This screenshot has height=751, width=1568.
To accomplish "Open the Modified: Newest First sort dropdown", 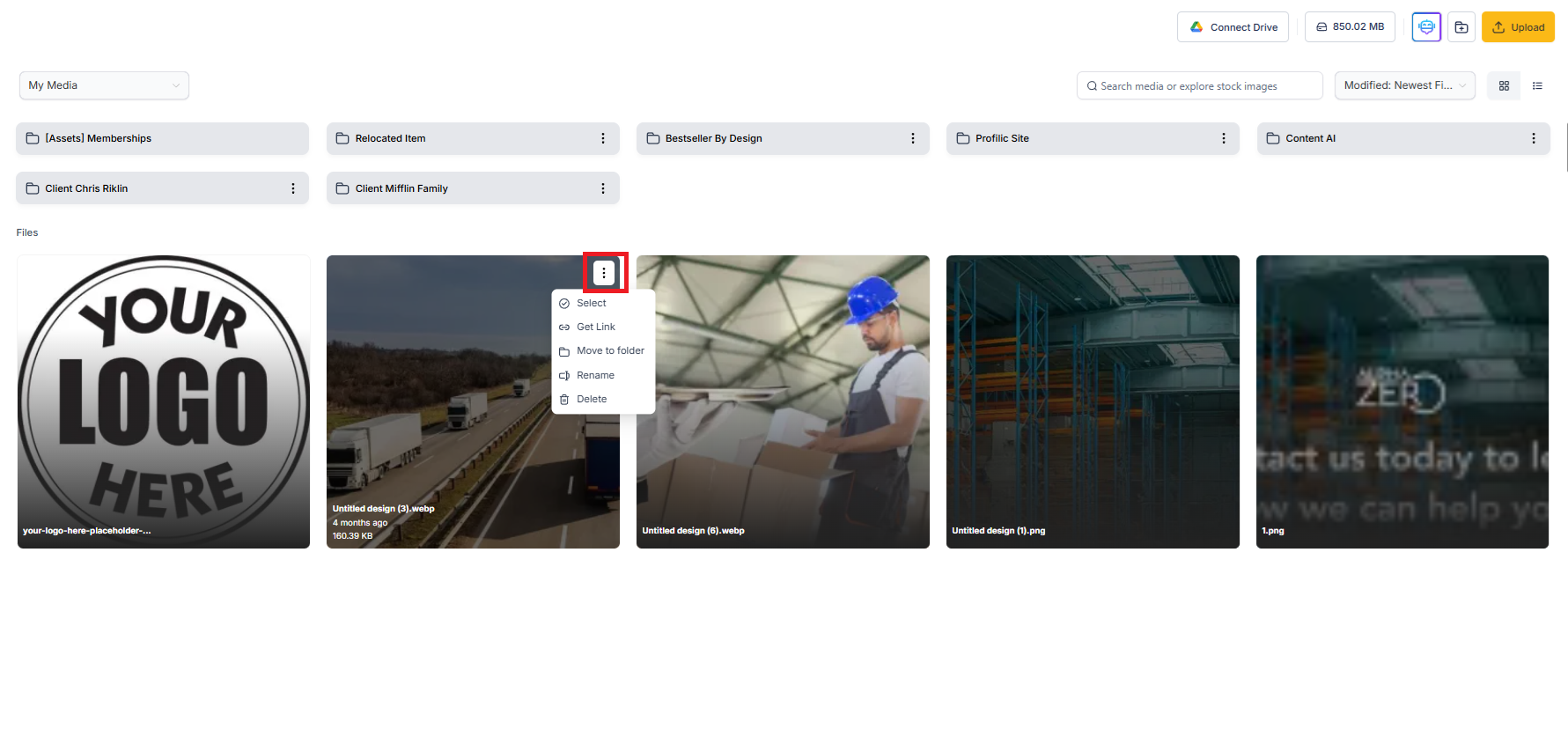I will pyautogui.click(x=1404, y=85).
